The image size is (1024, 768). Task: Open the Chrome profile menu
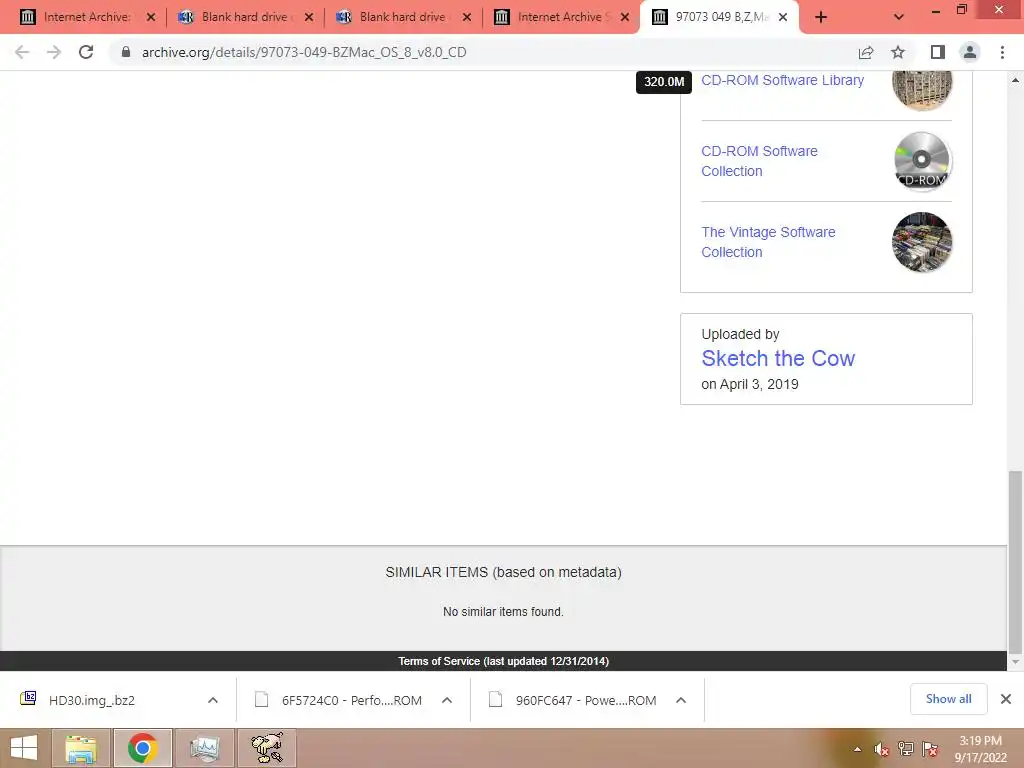[x=970, y=52]
